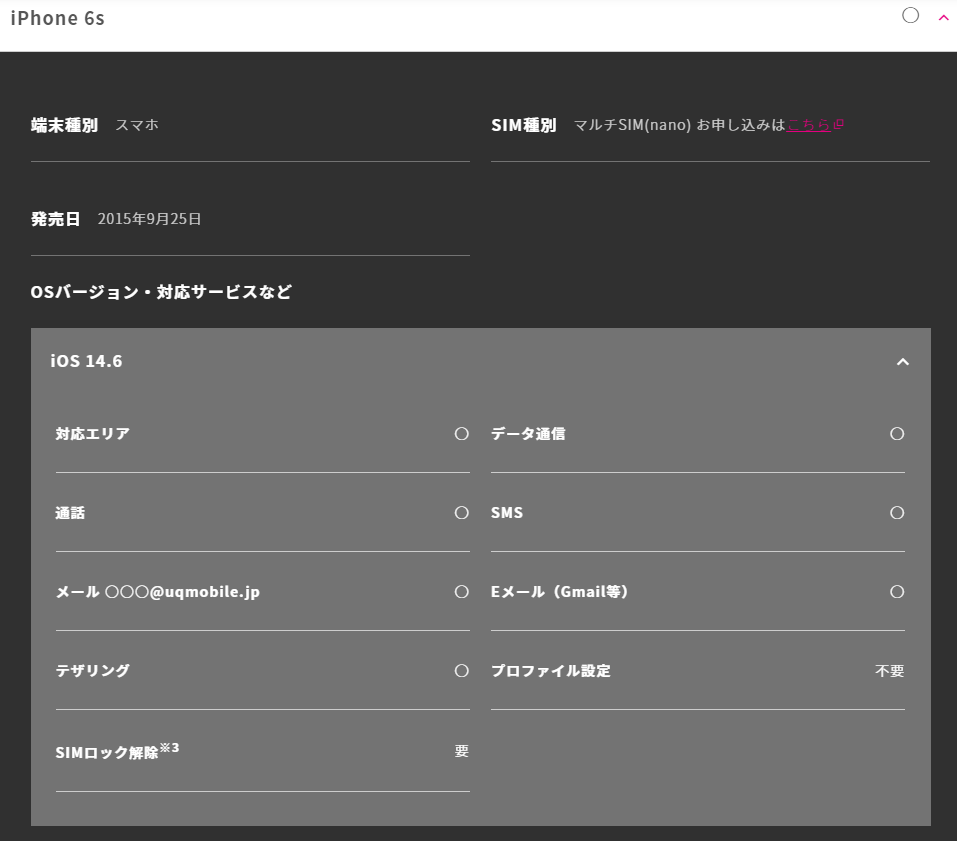957x841 pixels.
Task: Collapse the iOS 14.6 panel with white chevron
Action: [902, 361]
